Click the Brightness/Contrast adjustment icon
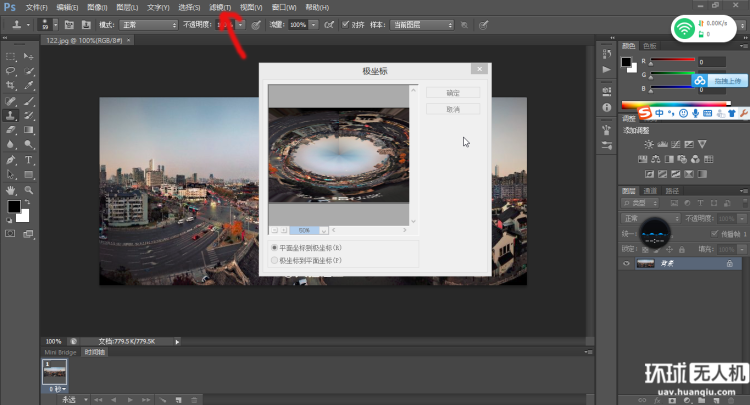The height and width of the screenshot is (405, 750). [x=650, y=144]
